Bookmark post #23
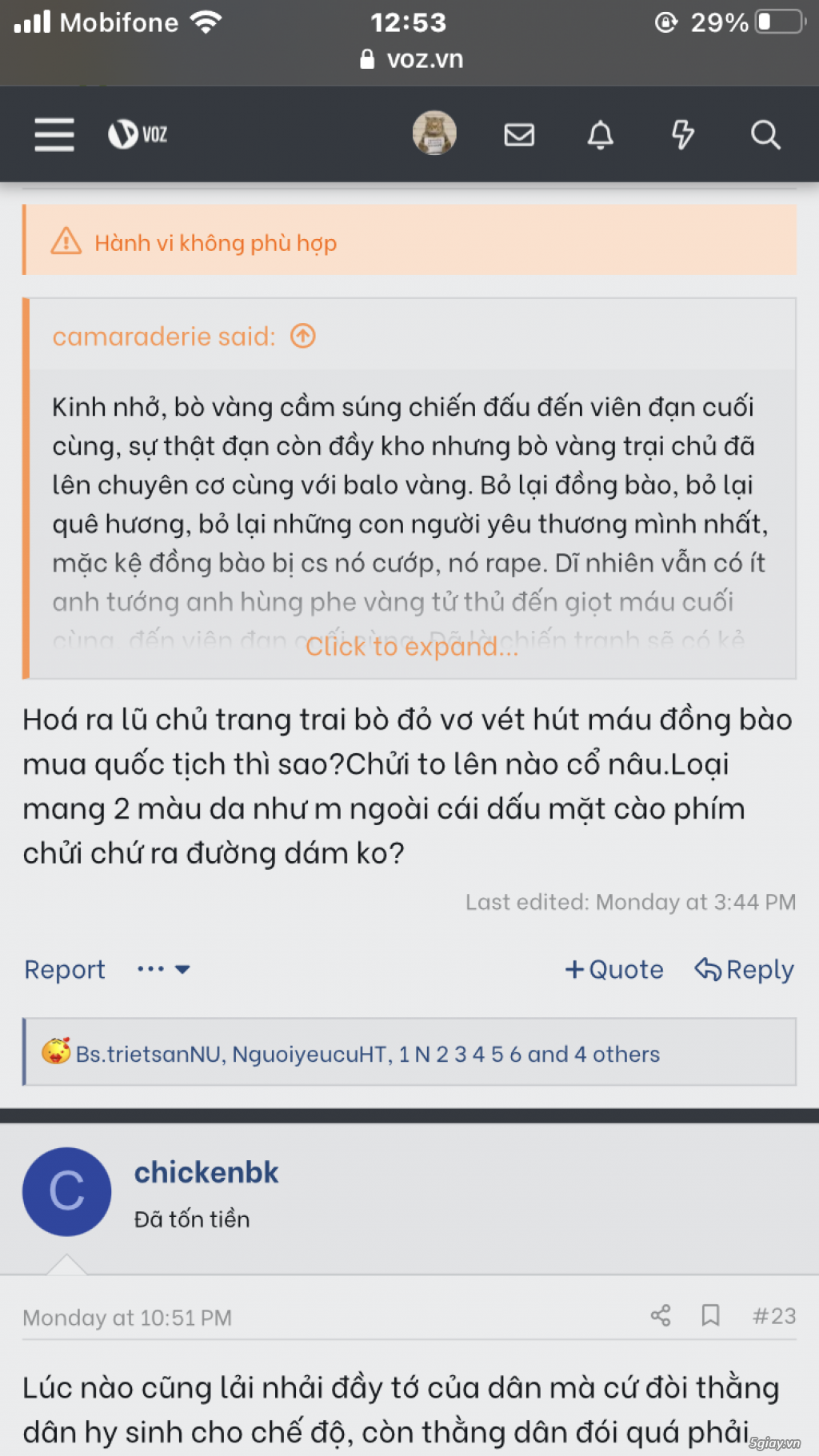This screenshot has height=1456, width=819. point(712,1314)
